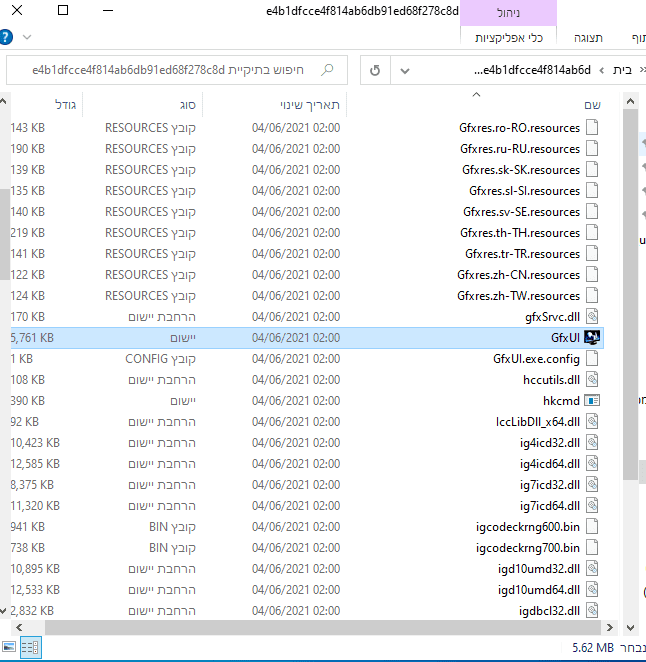Screen dimensions: 646x662
Task: Open the כלי אפליקציות ribbon tab
Action: [x=508, y=38]
